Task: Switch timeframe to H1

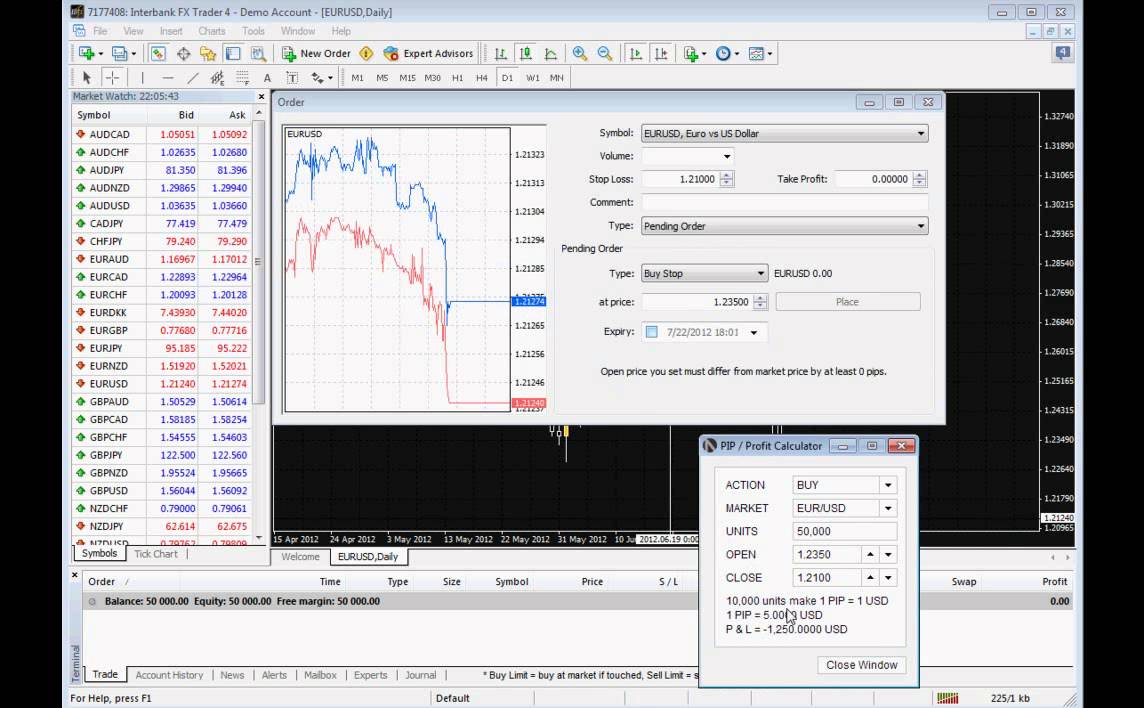Action: click(x=457, y=77)
